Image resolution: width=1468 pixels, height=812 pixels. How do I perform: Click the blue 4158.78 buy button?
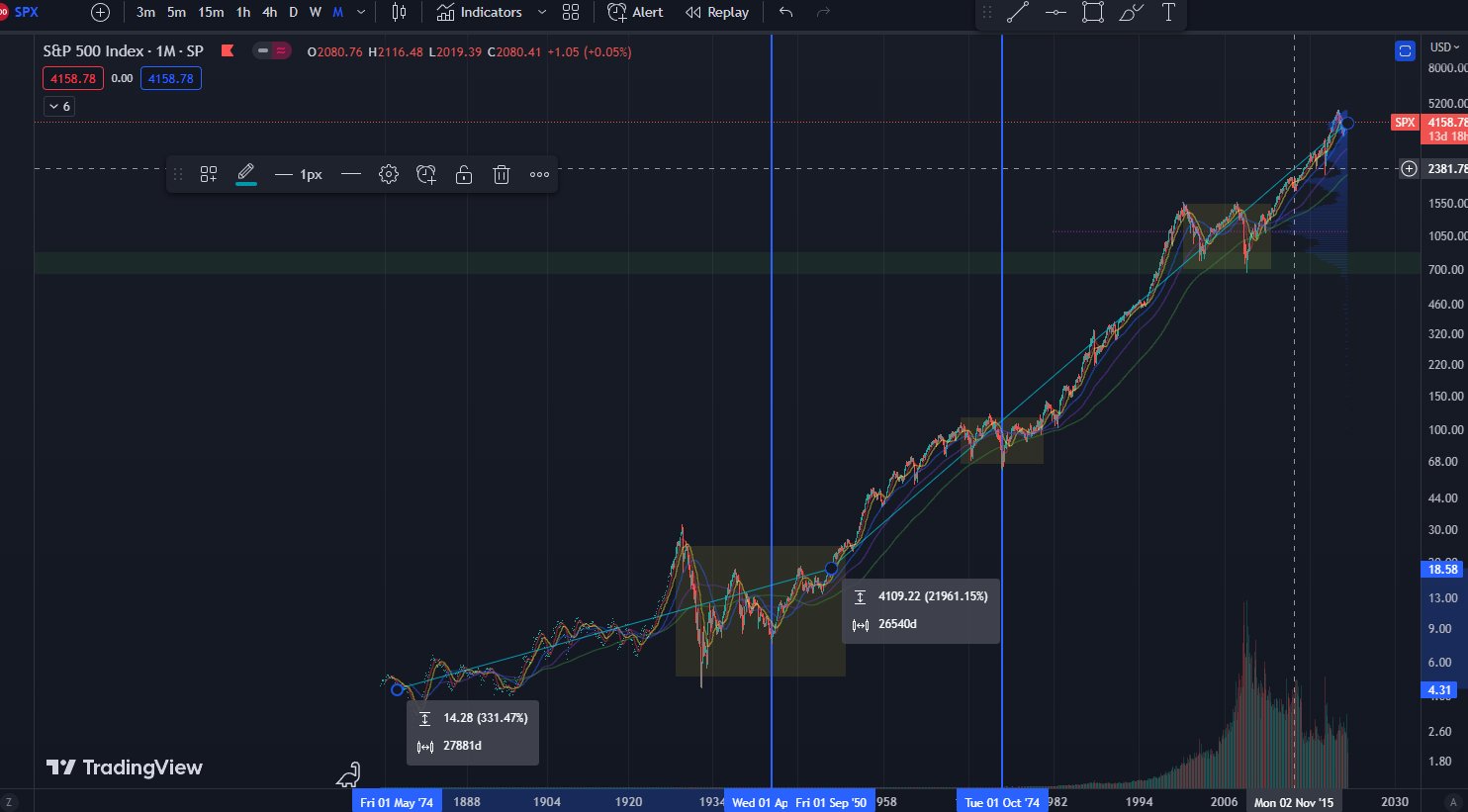[x=171, y=78]
